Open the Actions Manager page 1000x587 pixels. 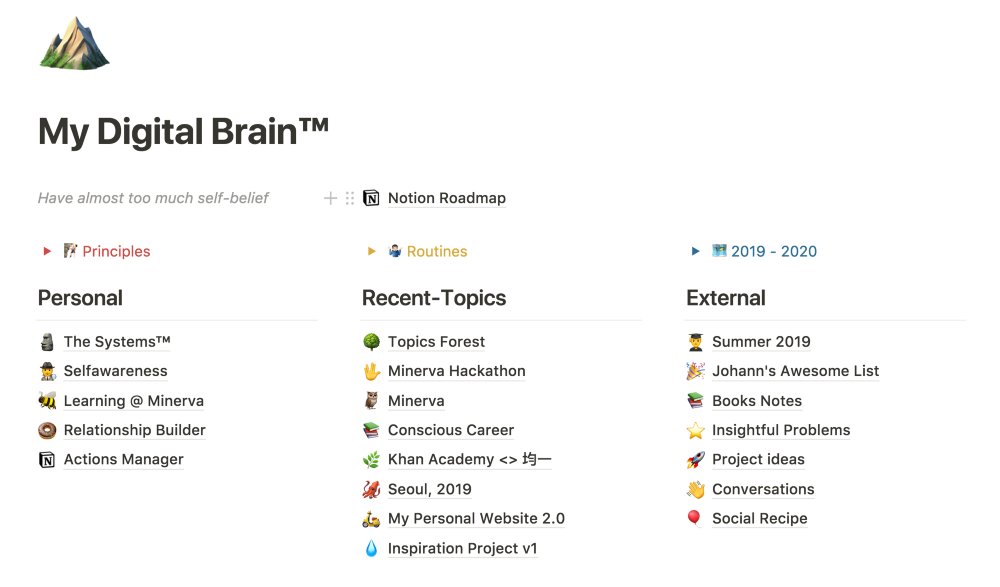tap(123, 459)
